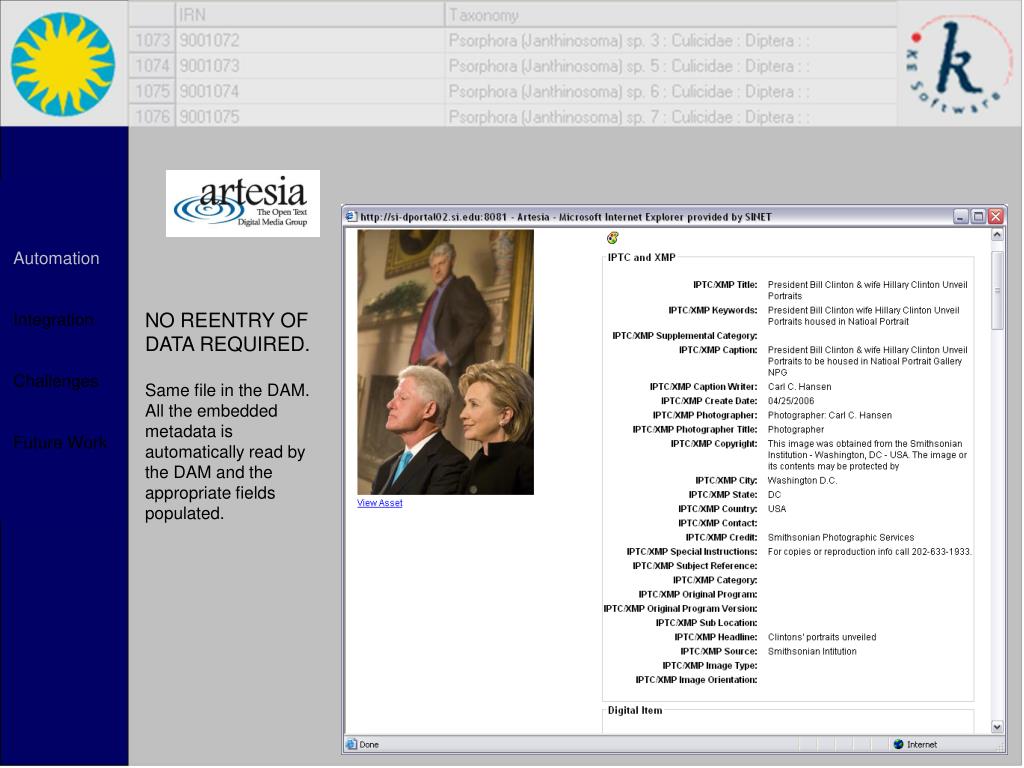Click the IPTC/XMP Caption Writer label
1024x768 pixels.
(x=703, y=387)
